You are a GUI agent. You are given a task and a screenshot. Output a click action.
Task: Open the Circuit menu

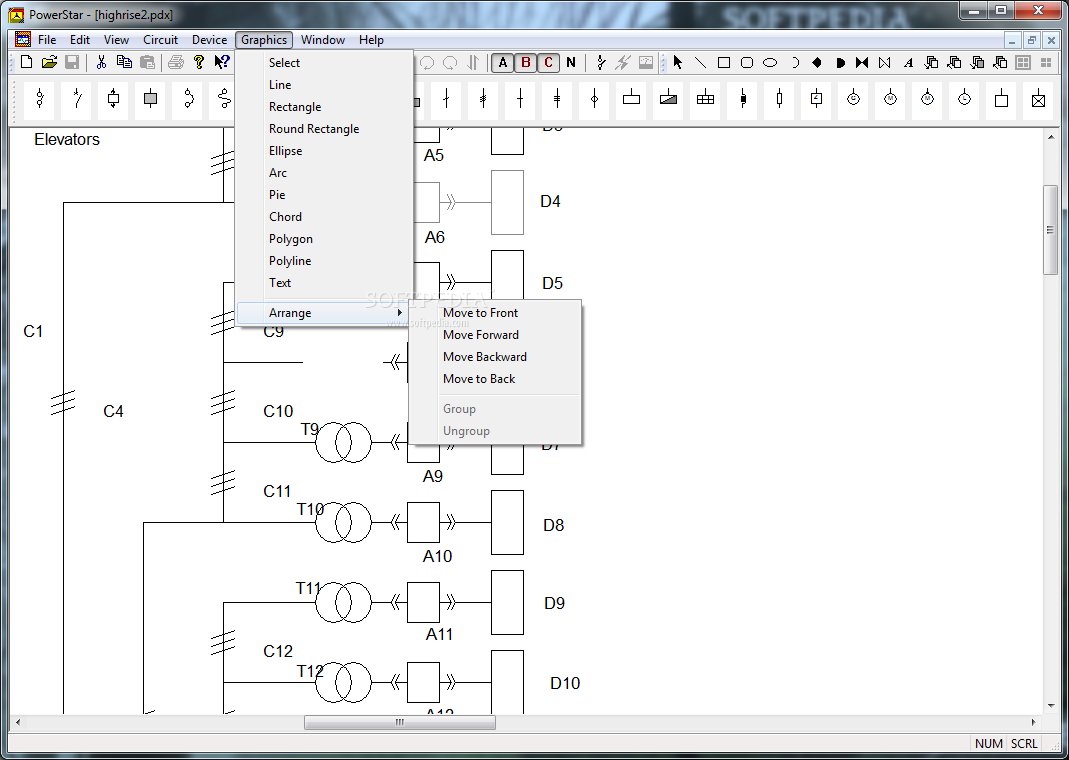(160, 40)
